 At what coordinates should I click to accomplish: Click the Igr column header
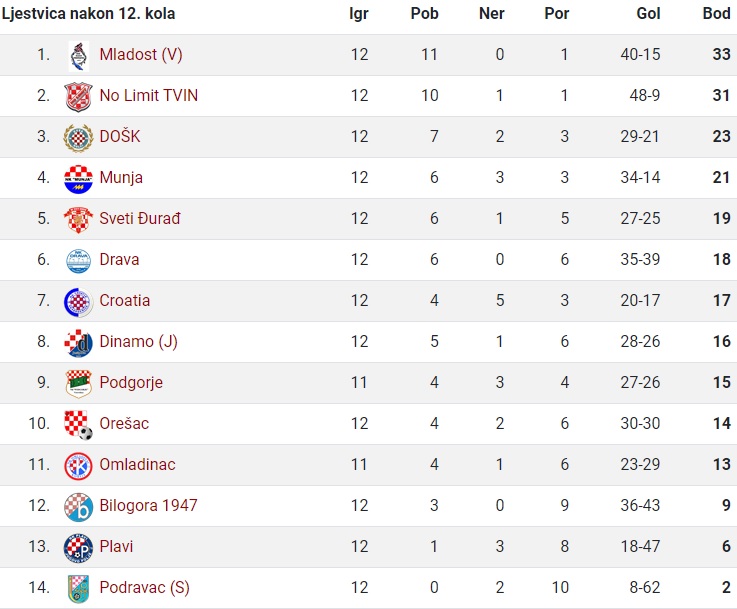pyautogui.click(x=359, y=14)
